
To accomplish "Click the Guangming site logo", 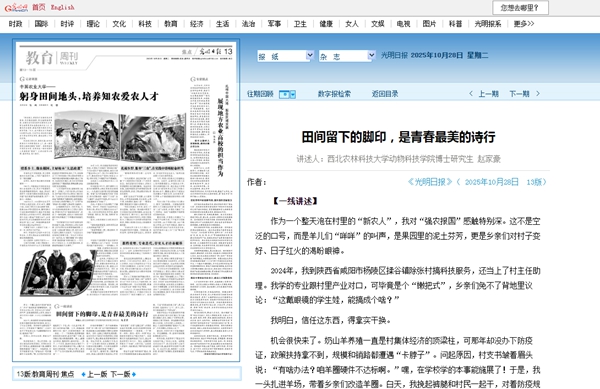I will [16, 7].
